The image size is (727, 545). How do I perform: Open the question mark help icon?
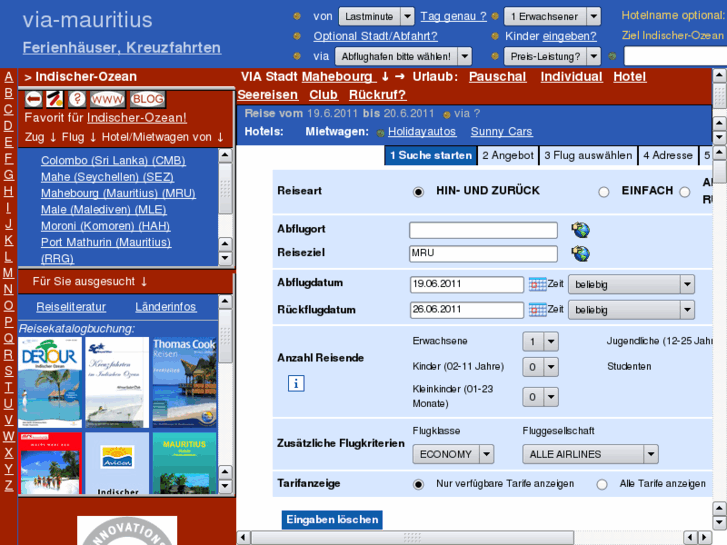(x=77, y=99)
